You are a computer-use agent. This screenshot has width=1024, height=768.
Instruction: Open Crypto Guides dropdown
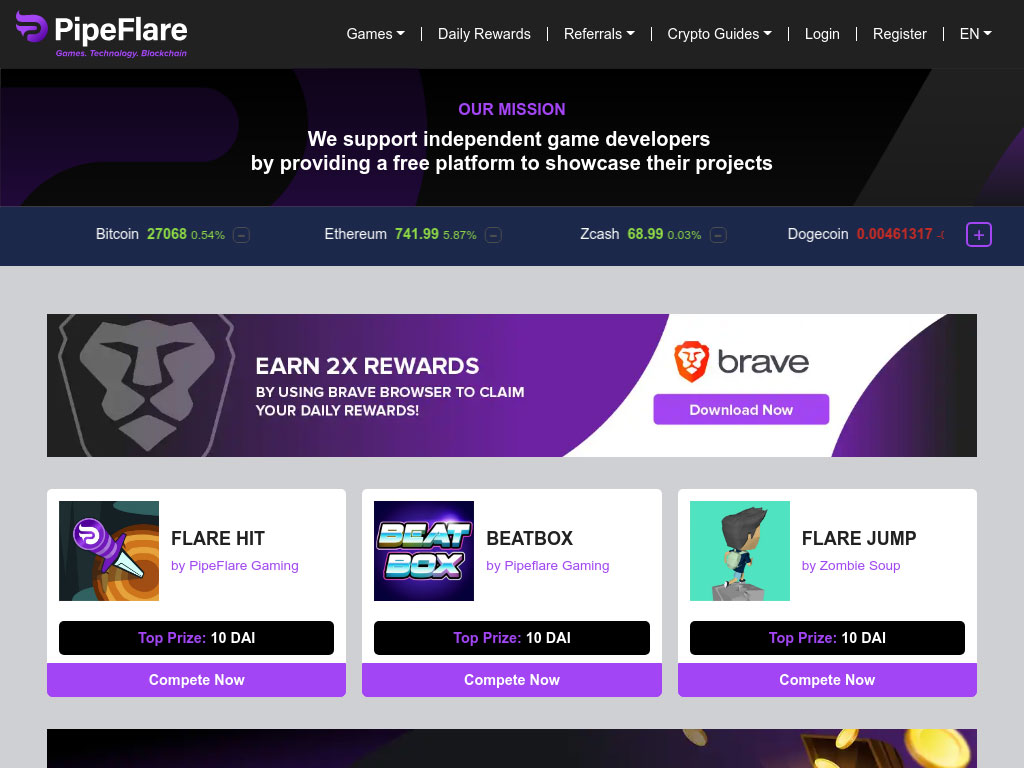click(719, 34)
